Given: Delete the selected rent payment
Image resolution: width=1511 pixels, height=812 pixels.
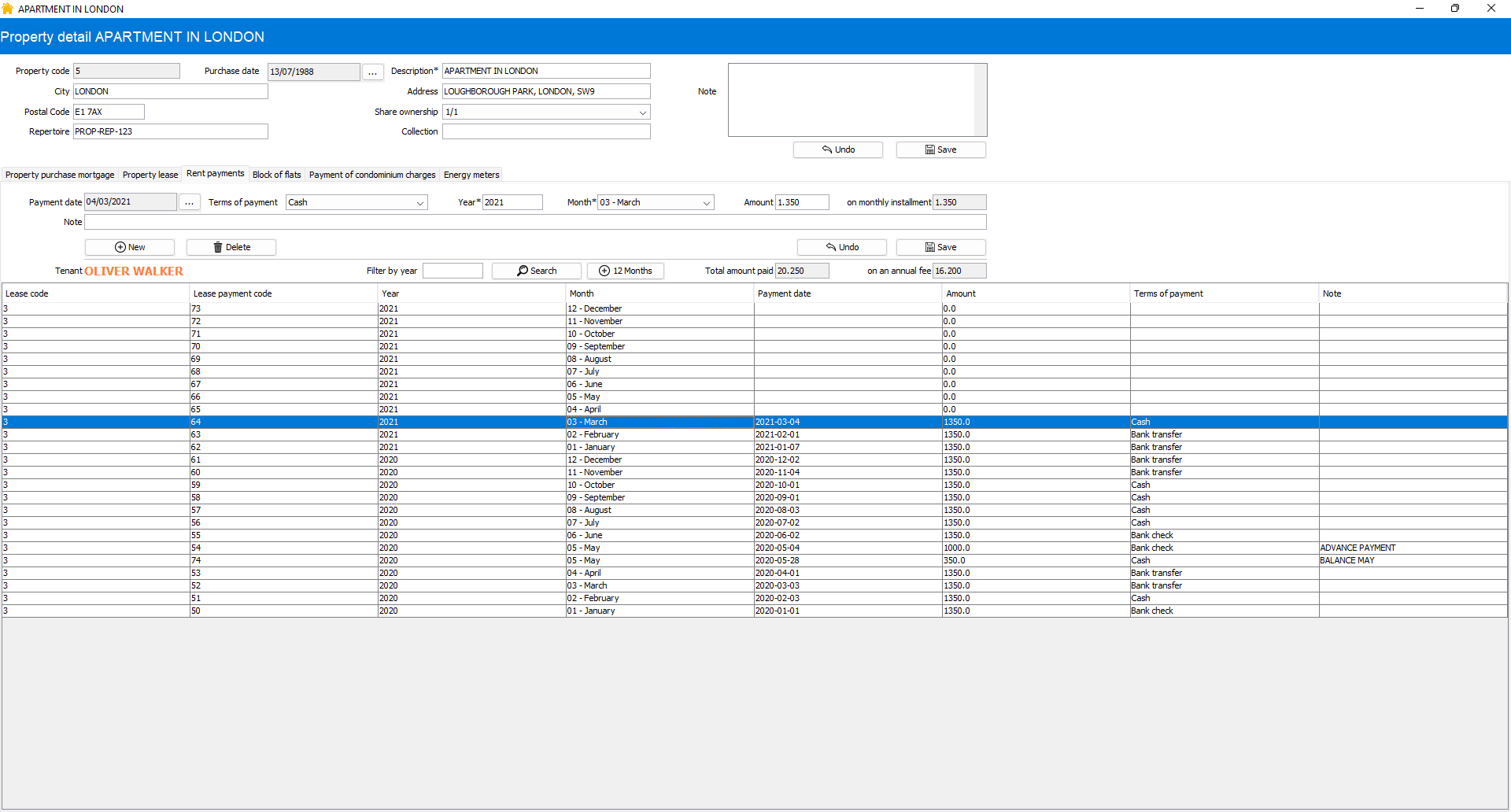Looking at the screenshot, I should tap(231, 247).
